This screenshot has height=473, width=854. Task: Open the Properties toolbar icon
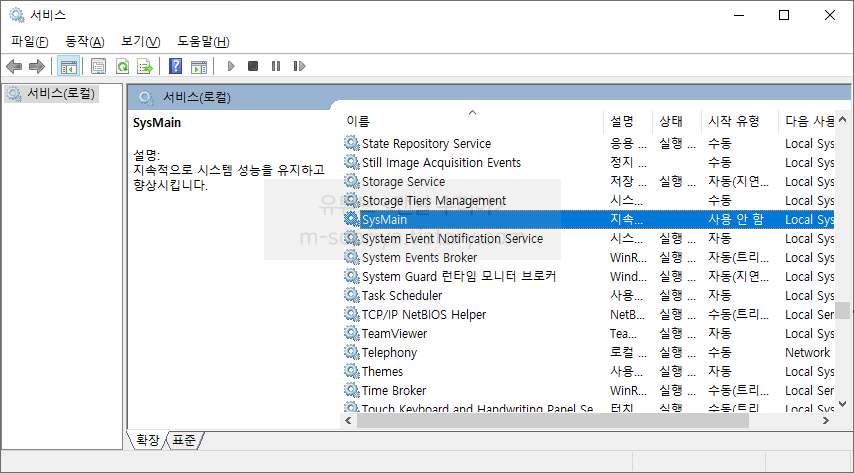(x=99, y=66)
